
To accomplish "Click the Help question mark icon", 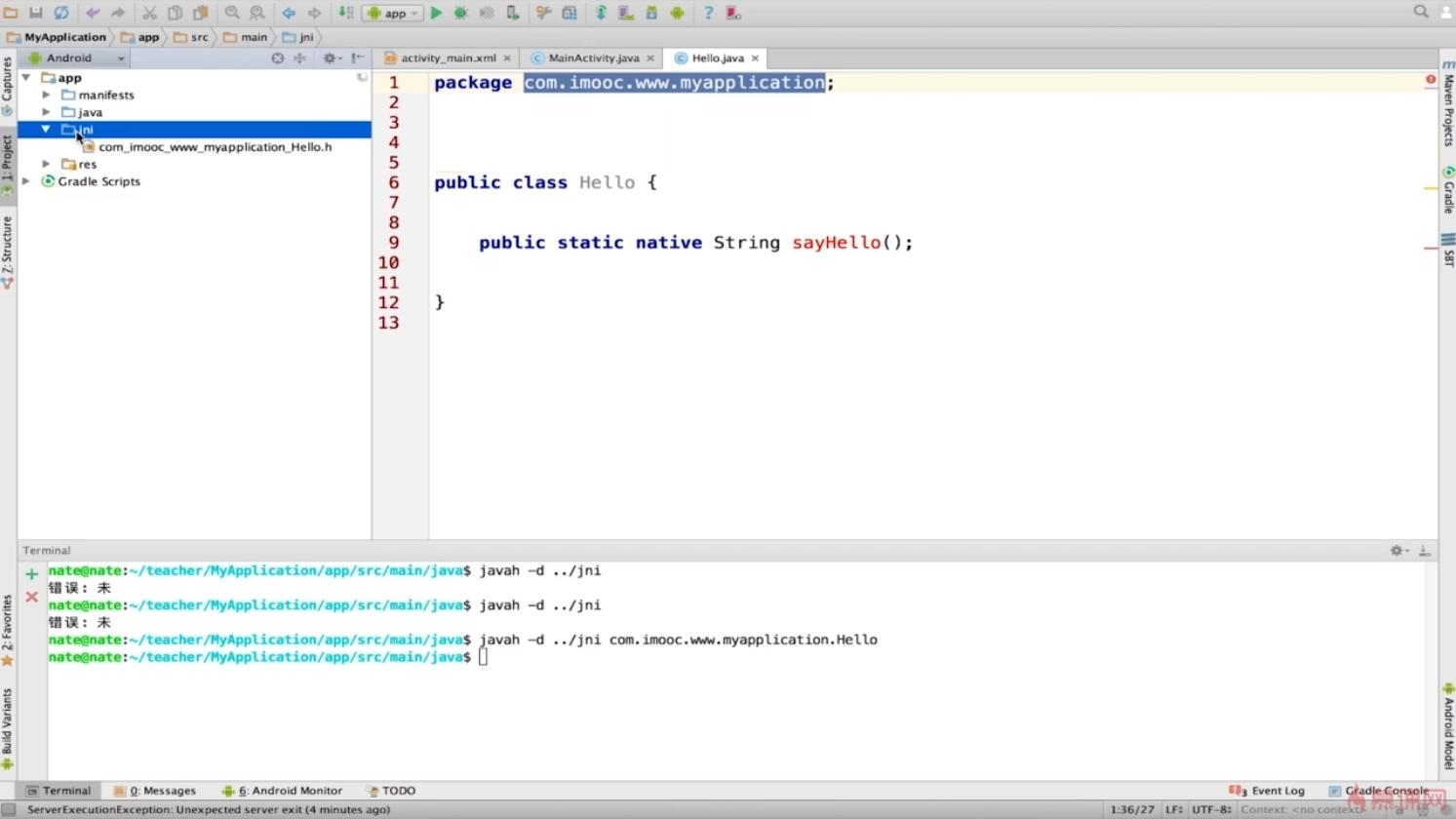I will (708, 13).
